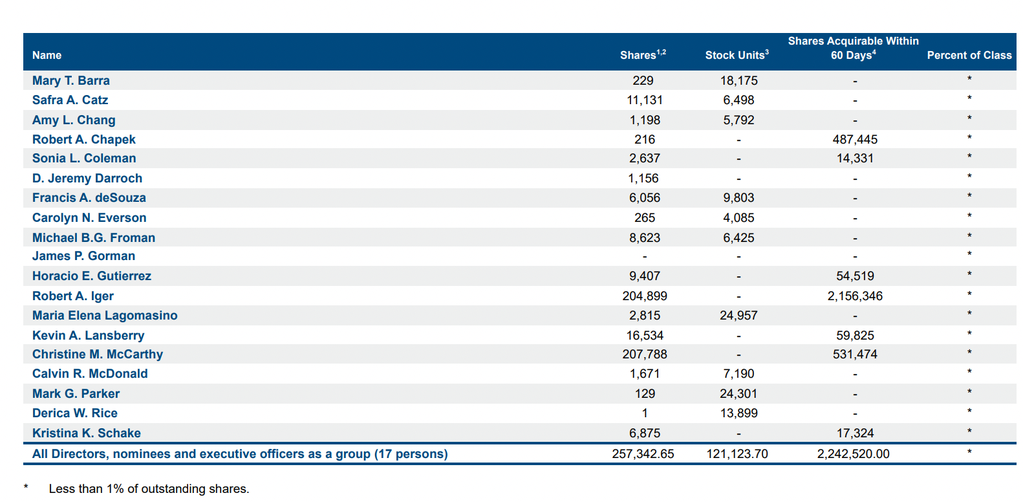Click Maria Elena Lagomasino's stock units 24,957
The width and height of the screenshot is (1023, 502).
pos(738,315)
